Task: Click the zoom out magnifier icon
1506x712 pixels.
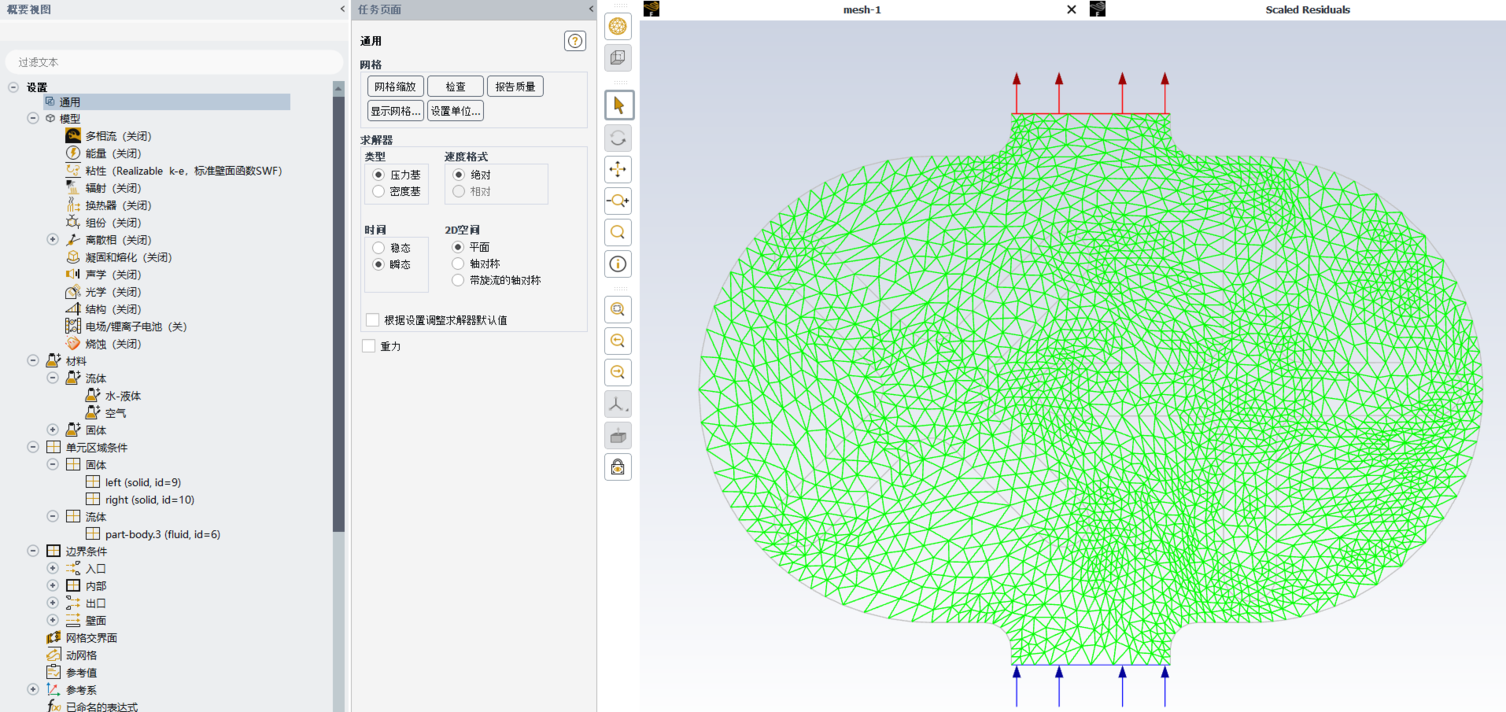Action: [618, 373]
